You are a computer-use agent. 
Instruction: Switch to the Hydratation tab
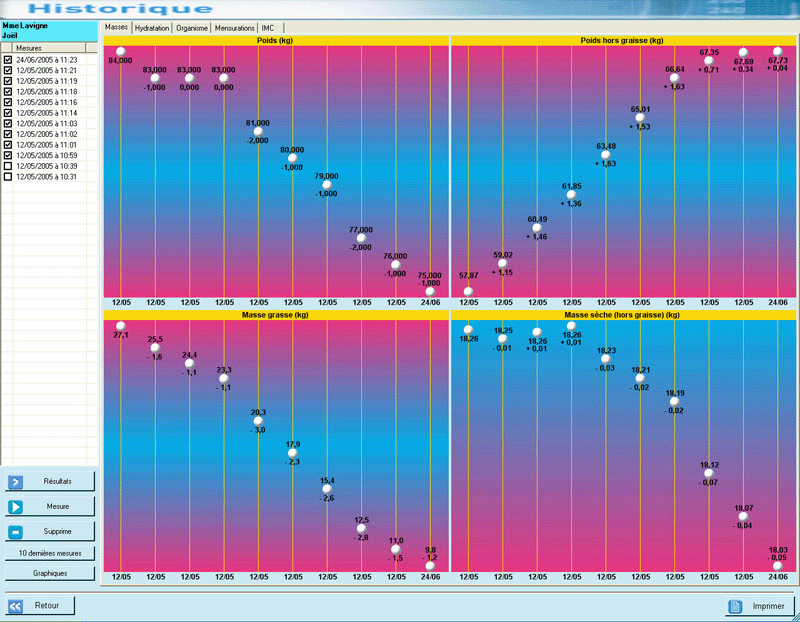(x=152, y=28)
